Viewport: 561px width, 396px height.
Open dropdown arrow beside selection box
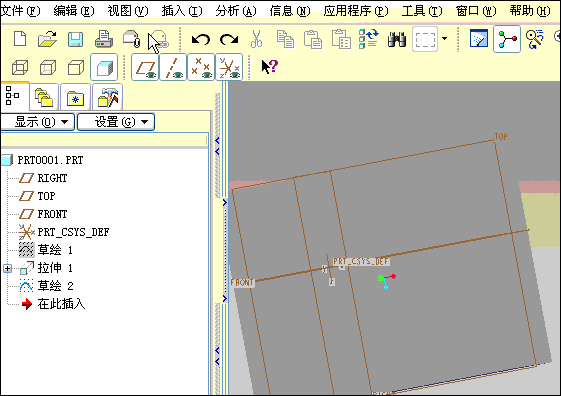pyautogui.click(x=444, y=38)
